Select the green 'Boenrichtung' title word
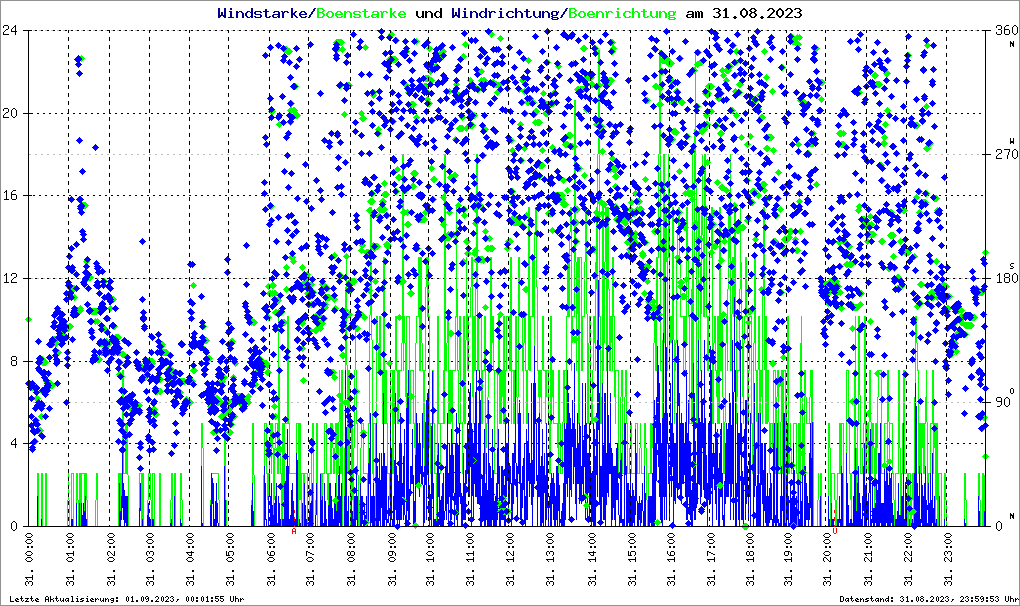The width and height of the screenshot is (1020, 606). click(x=621, y=13)
